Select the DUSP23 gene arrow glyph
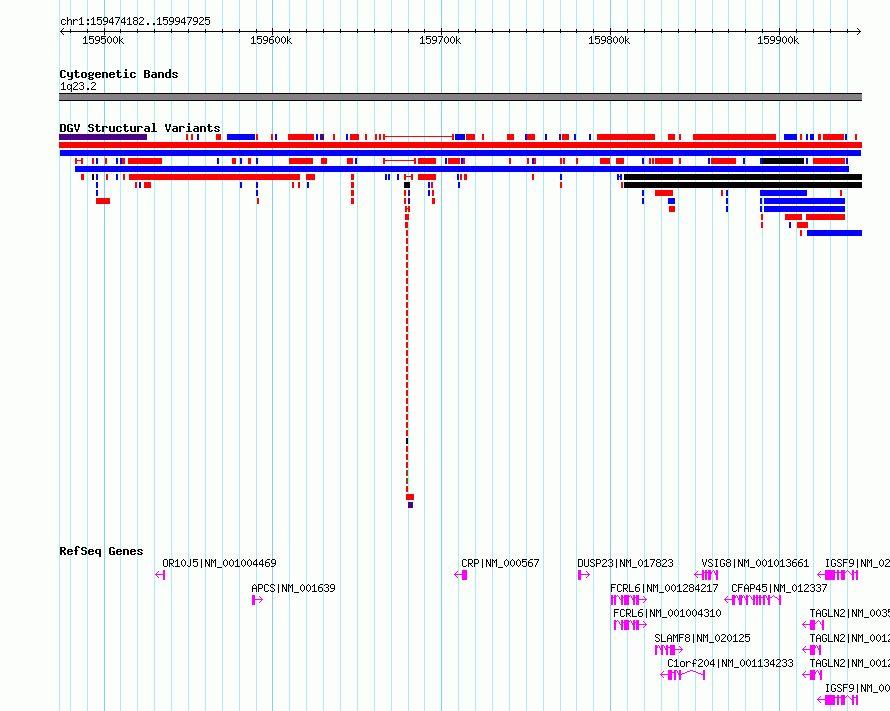 [583, 575]
